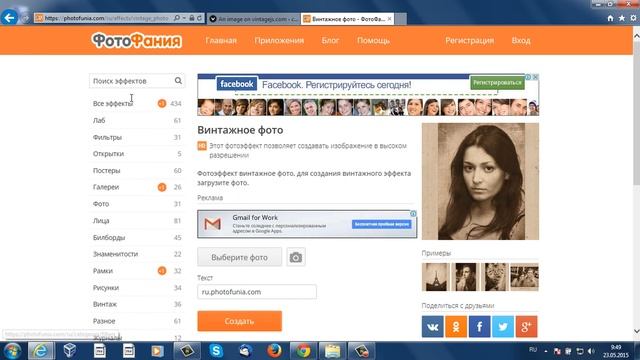Open VirtualBox cube icon in taskbar
The width and height of the screenshot is (640, 360).
click(70, 351)
